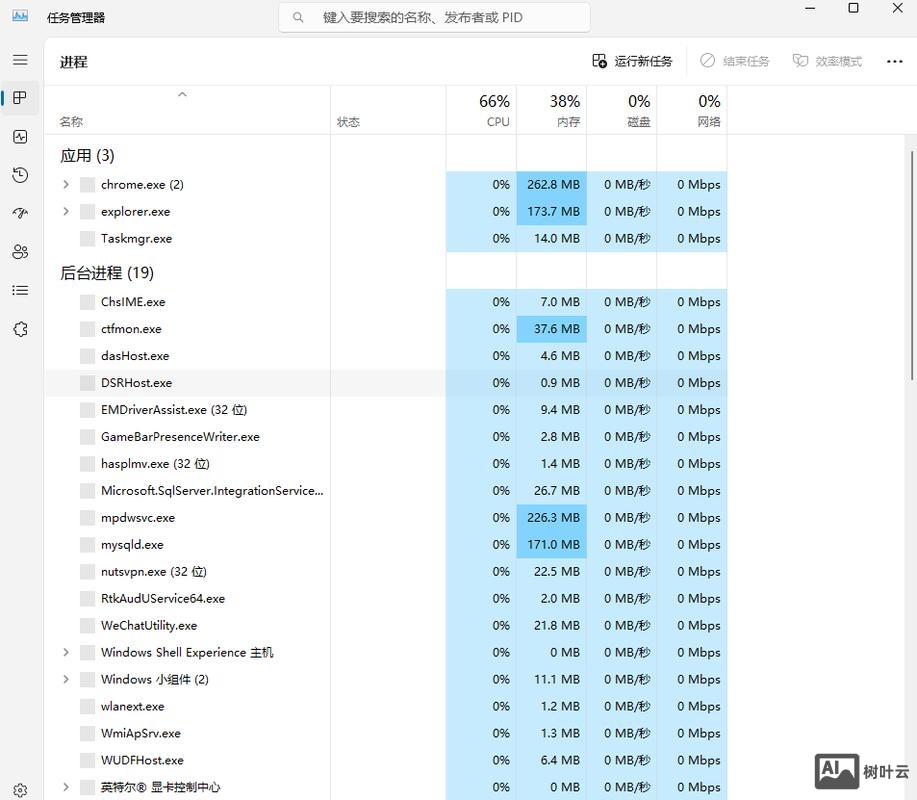This screenshot has width=917, height=800.
Task: Open Task Manager settings
Action: click(x=20, y=790)
